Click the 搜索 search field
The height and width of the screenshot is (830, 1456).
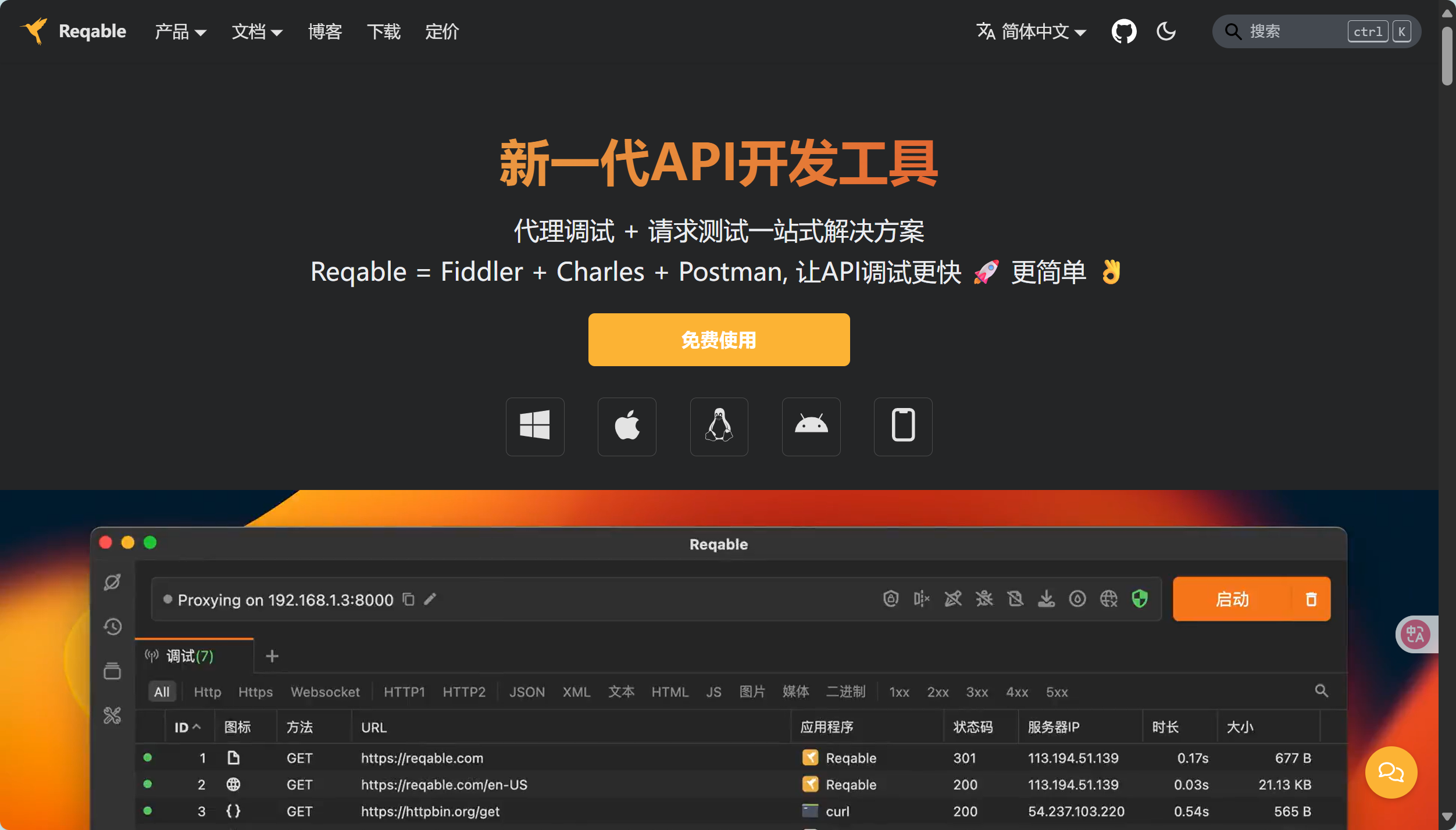click(1316, 31)
